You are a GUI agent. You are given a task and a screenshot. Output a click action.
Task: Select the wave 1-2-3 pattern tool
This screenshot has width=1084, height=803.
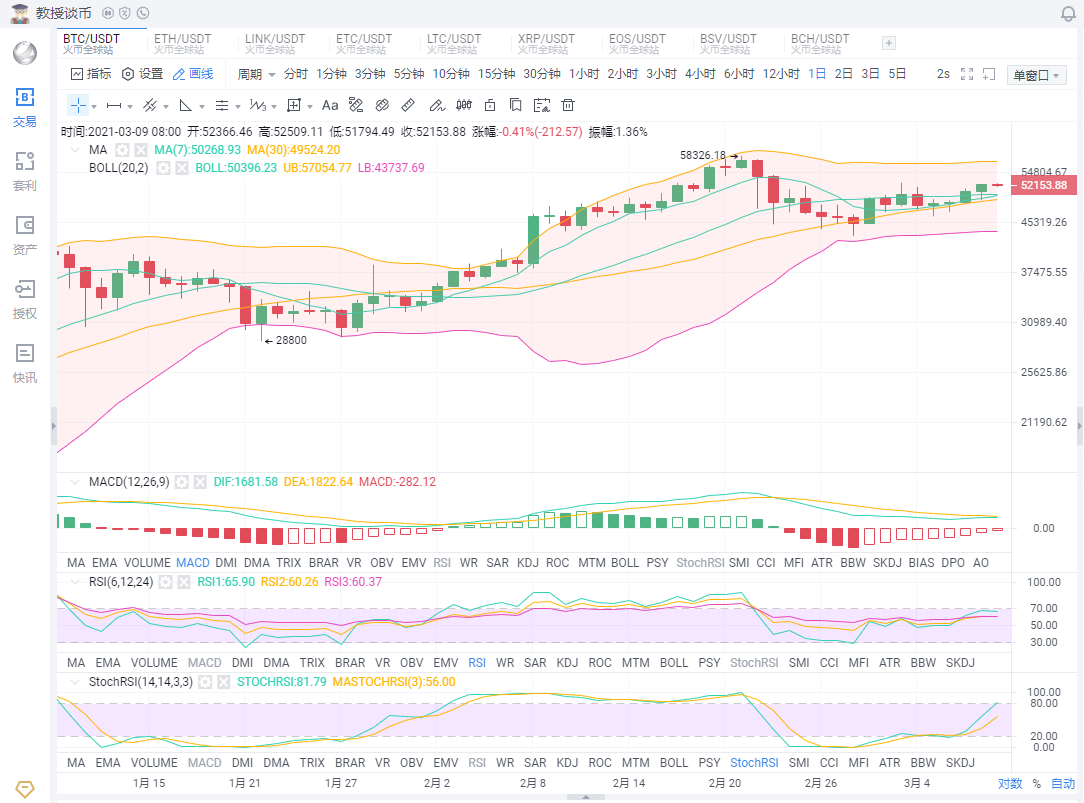pyautogui.click(x=258, y=106)
